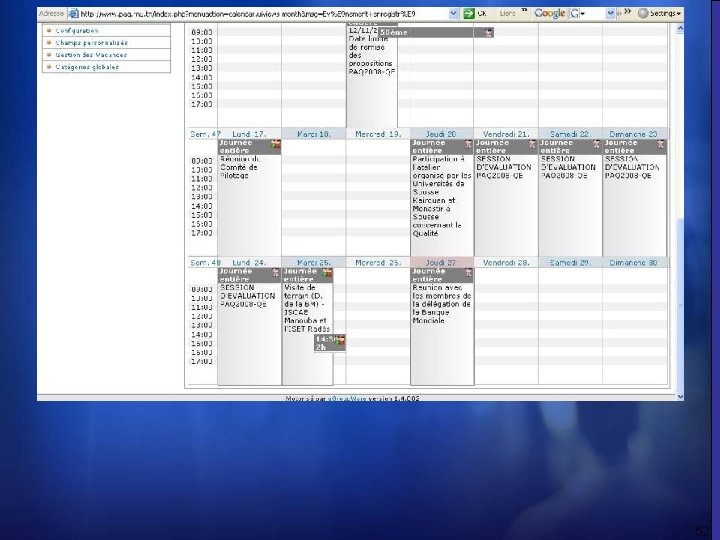720x540 pixels.
Task: Open the Dimanche 30 day header
Action: pyautogui.click(x=633, y=263)
